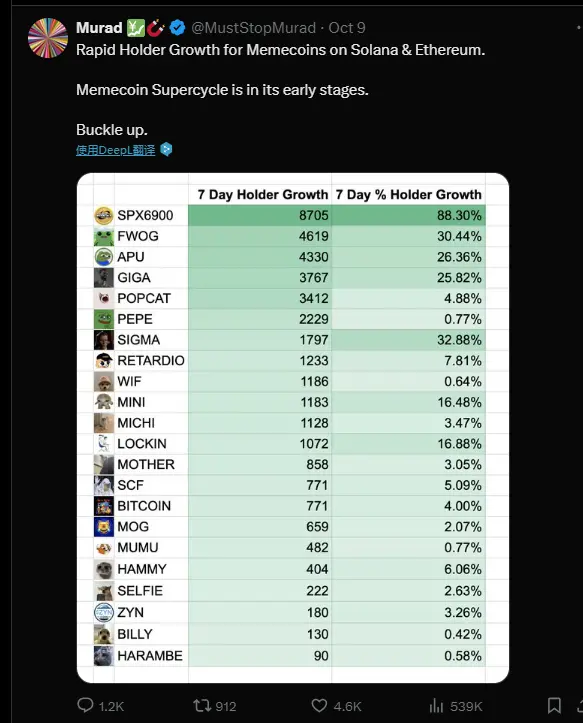Image resolution: width=583 pixels, height=723 pixels.
Task: Click the SPX6900 coin icon
Action: [x=104, y=215]
